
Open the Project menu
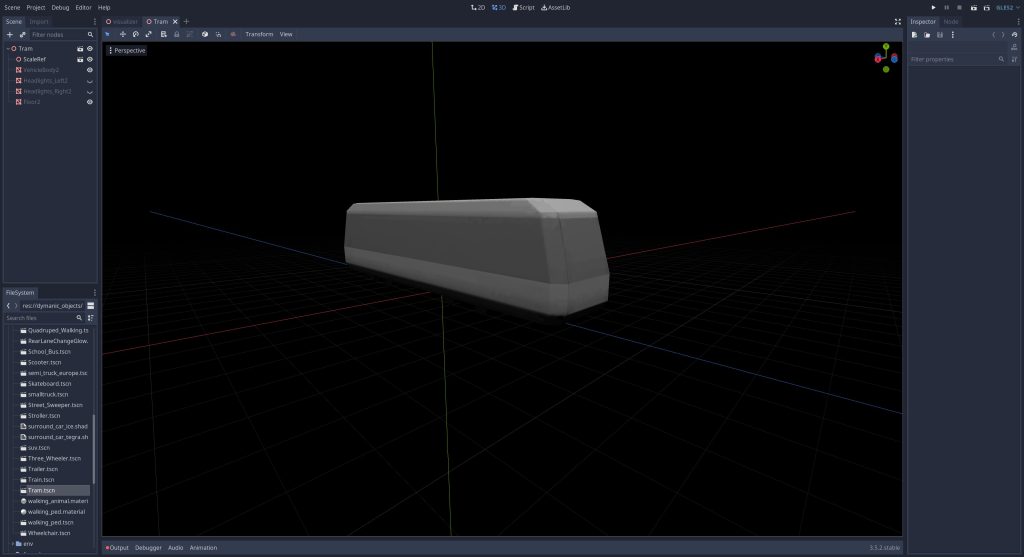(x=36, y=7)
